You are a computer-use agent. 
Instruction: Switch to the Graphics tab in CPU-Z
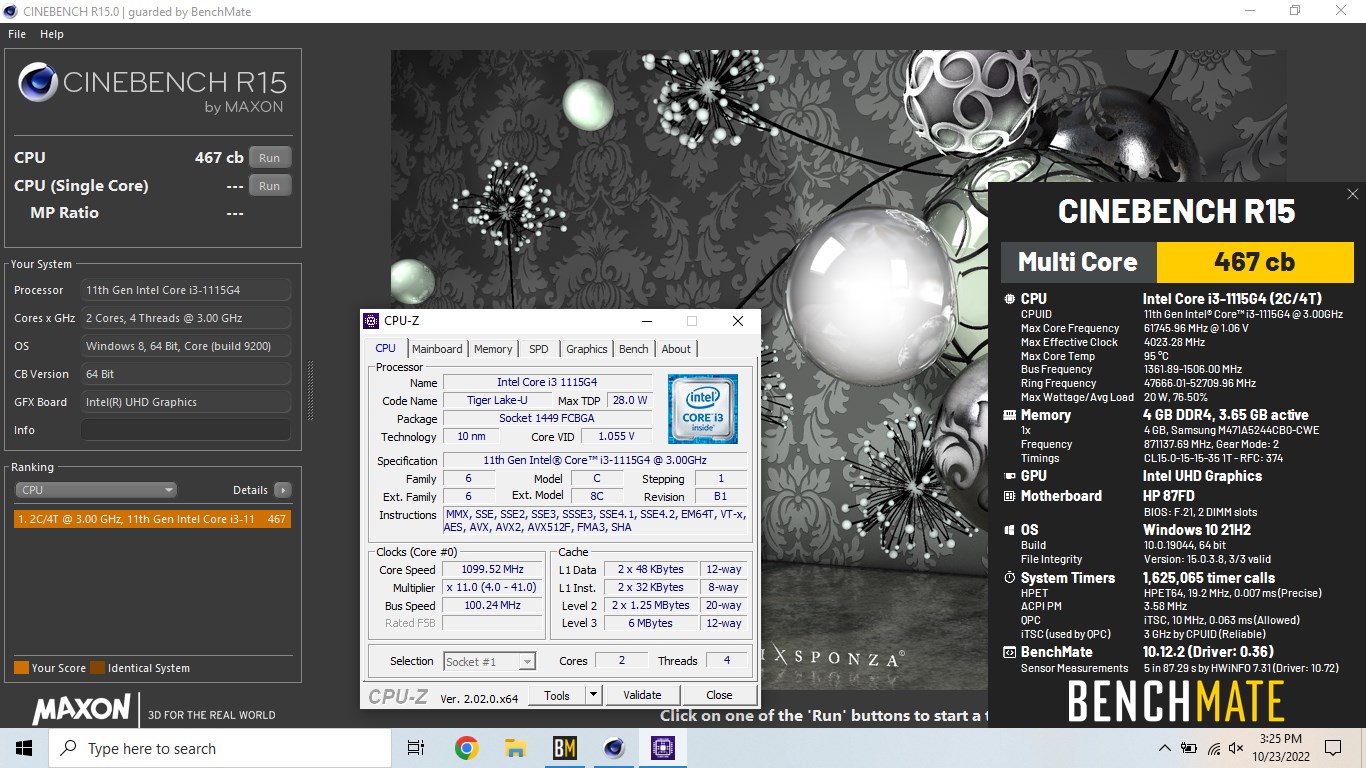click(x=587, y=349)
